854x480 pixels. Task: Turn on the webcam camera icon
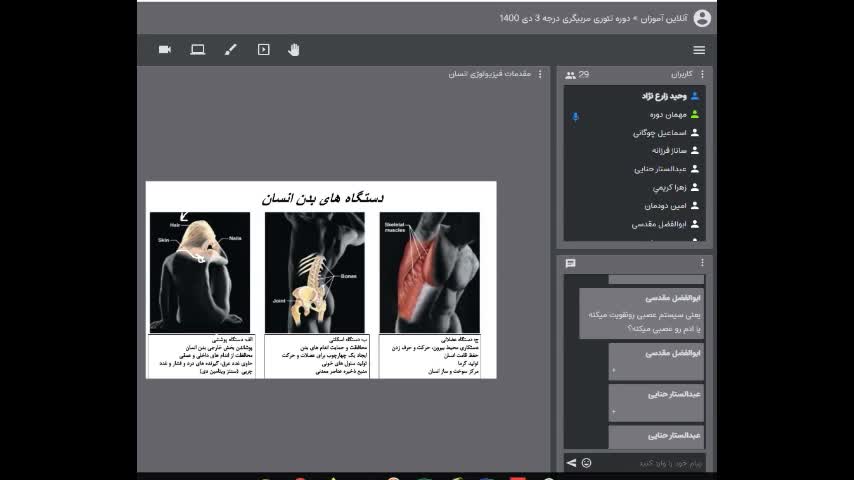(x=165, y=49)
